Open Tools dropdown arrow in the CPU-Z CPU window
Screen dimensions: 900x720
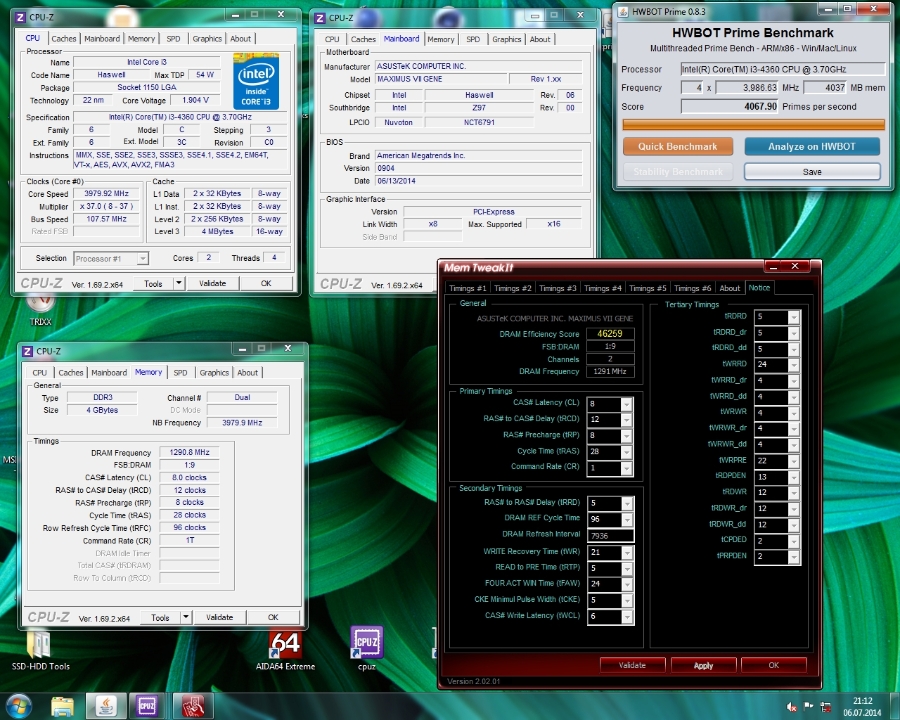coord(179,283)
